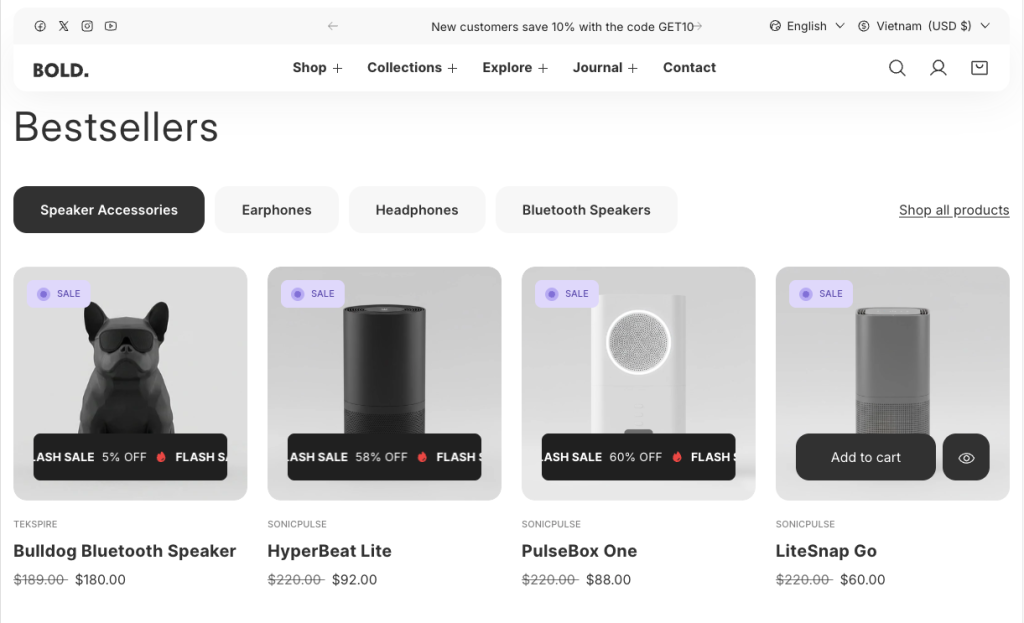
Task: Click the BOLD. logo
Action: tap(61, 70)
